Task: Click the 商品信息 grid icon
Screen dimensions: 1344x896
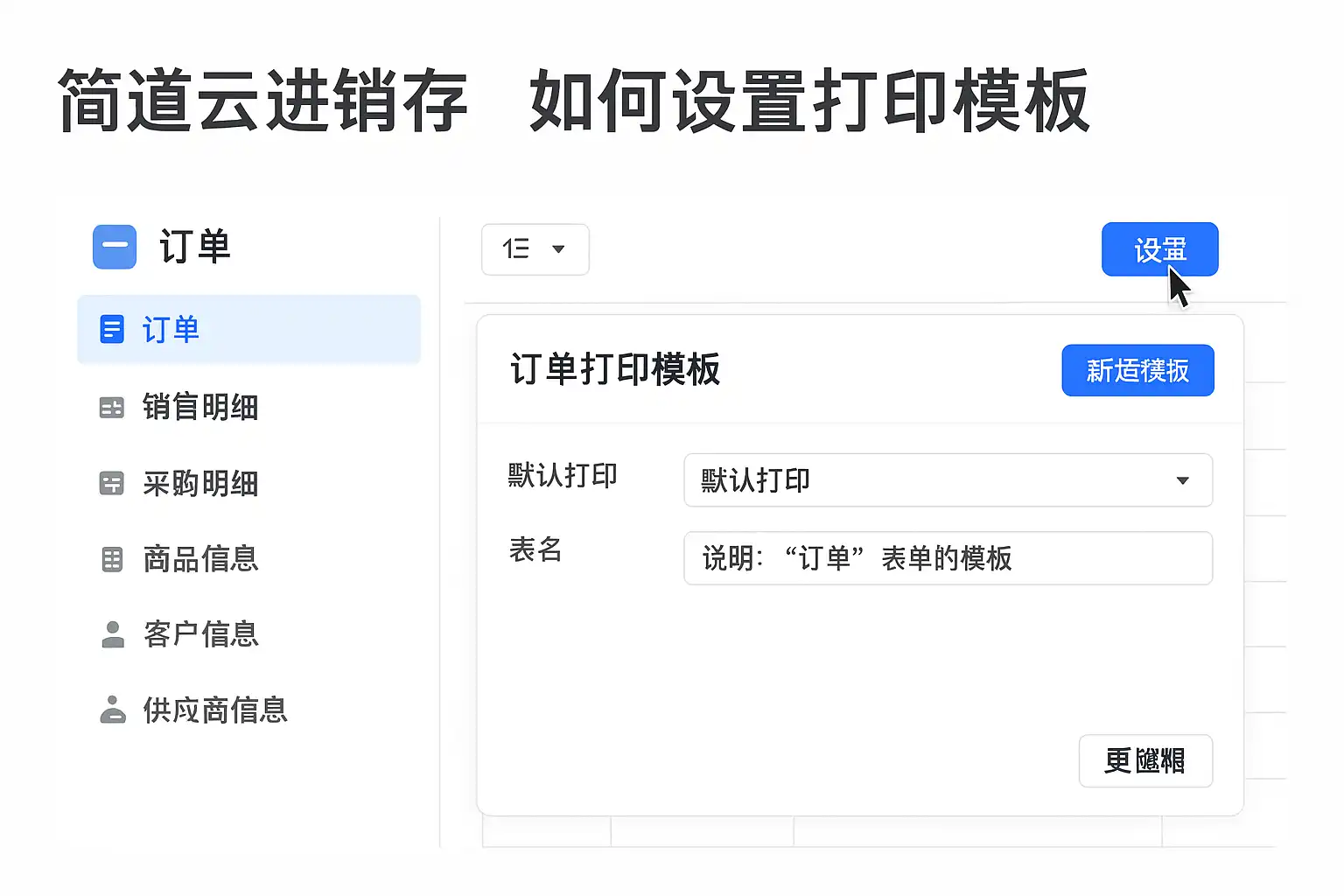Action: coord(112,559)
